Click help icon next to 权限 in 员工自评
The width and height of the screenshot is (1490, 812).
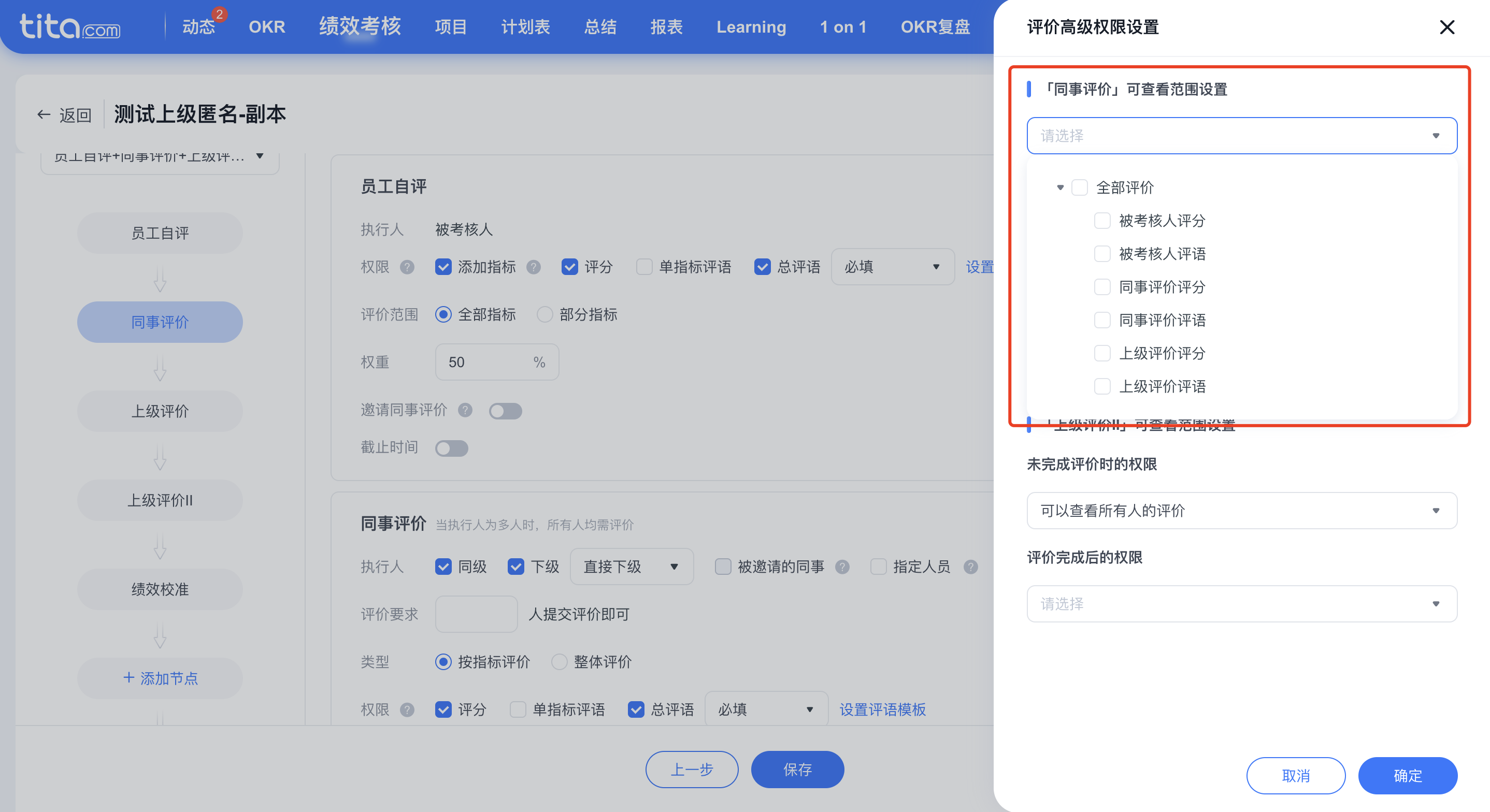pos(407,267)
